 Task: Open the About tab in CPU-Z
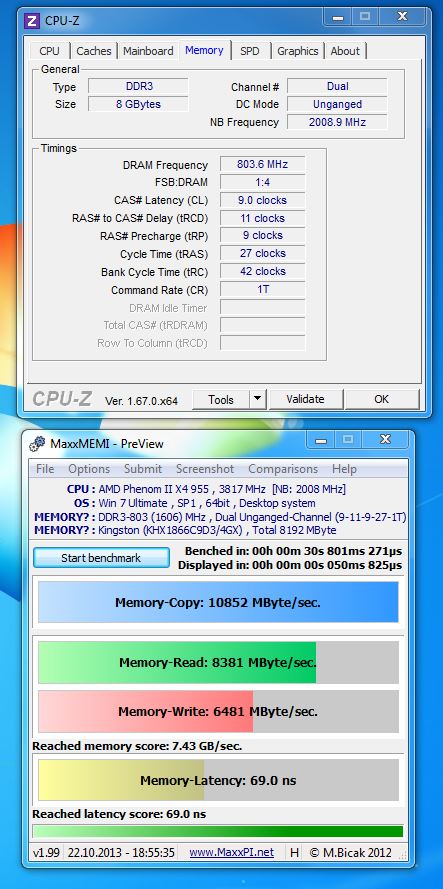pos(345,51)
